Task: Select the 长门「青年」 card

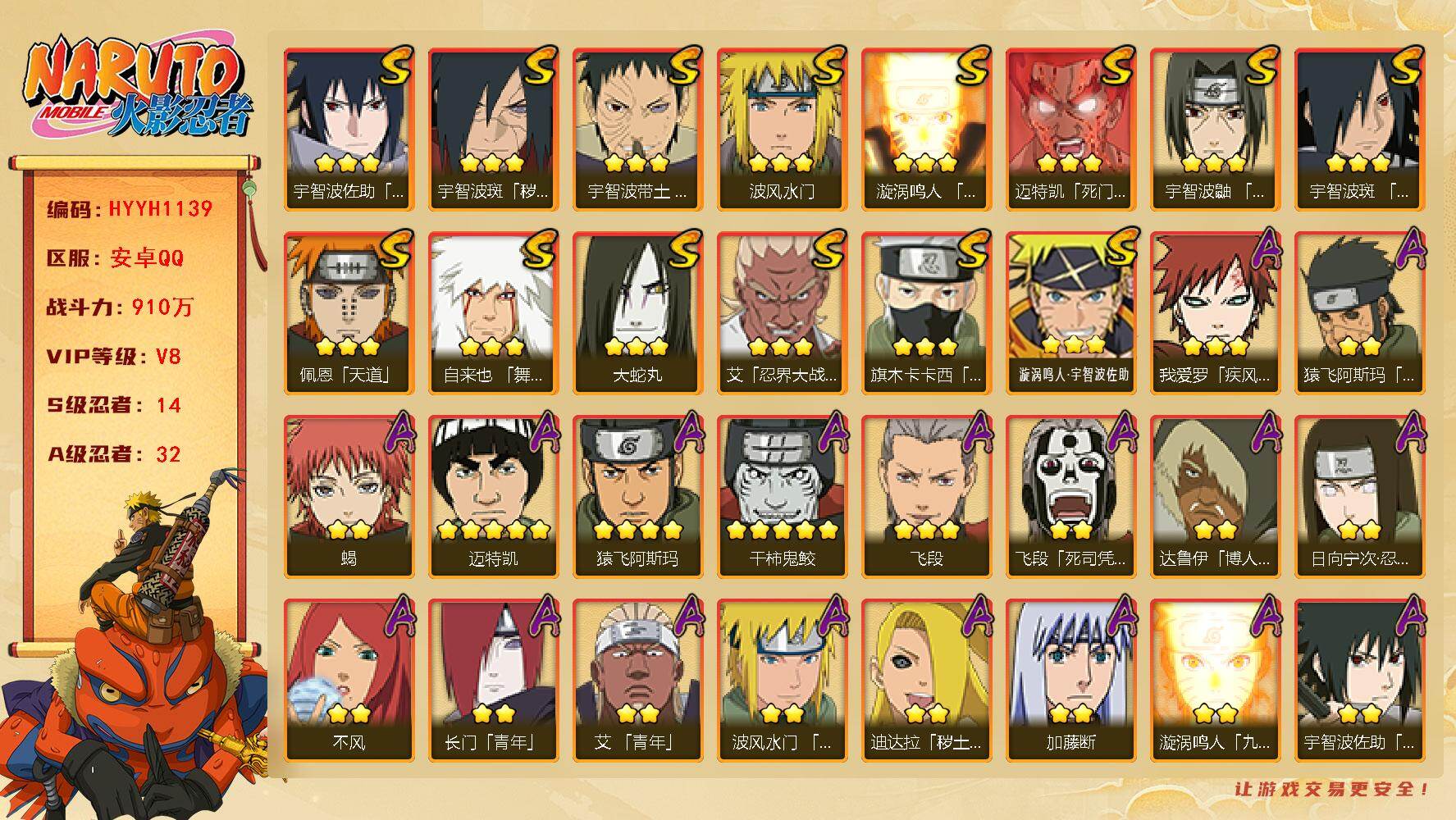Action: [493, 680]
